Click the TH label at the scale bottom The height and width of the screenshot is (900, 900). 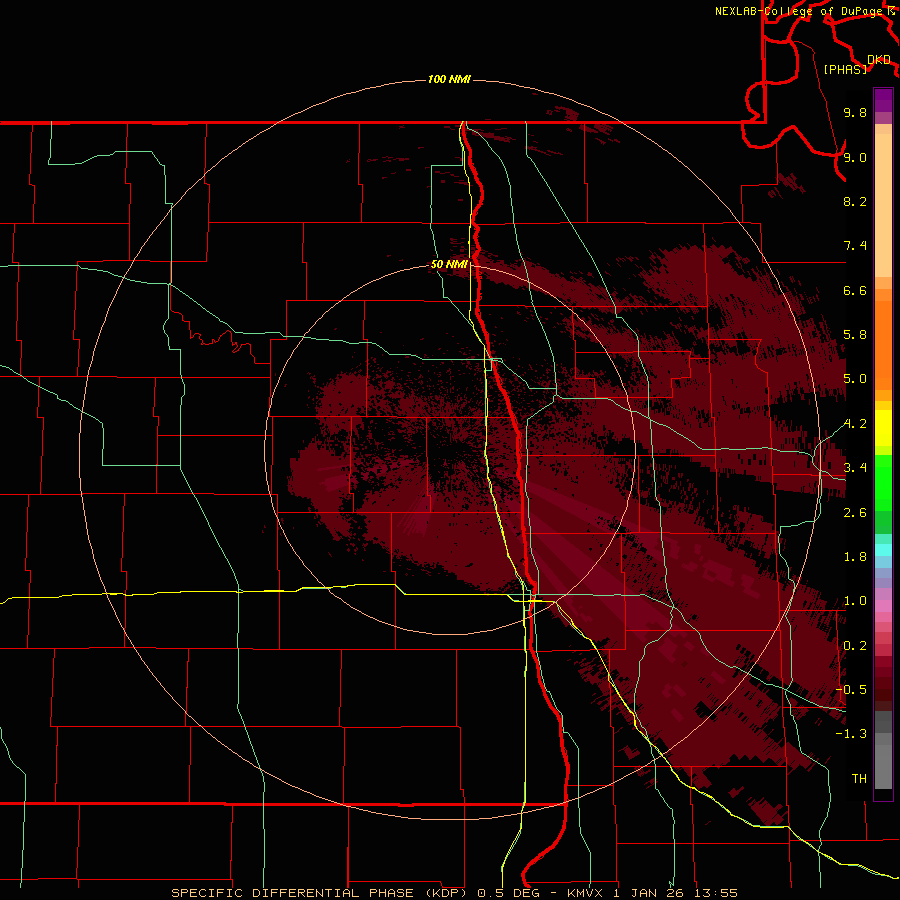[859, 779]
